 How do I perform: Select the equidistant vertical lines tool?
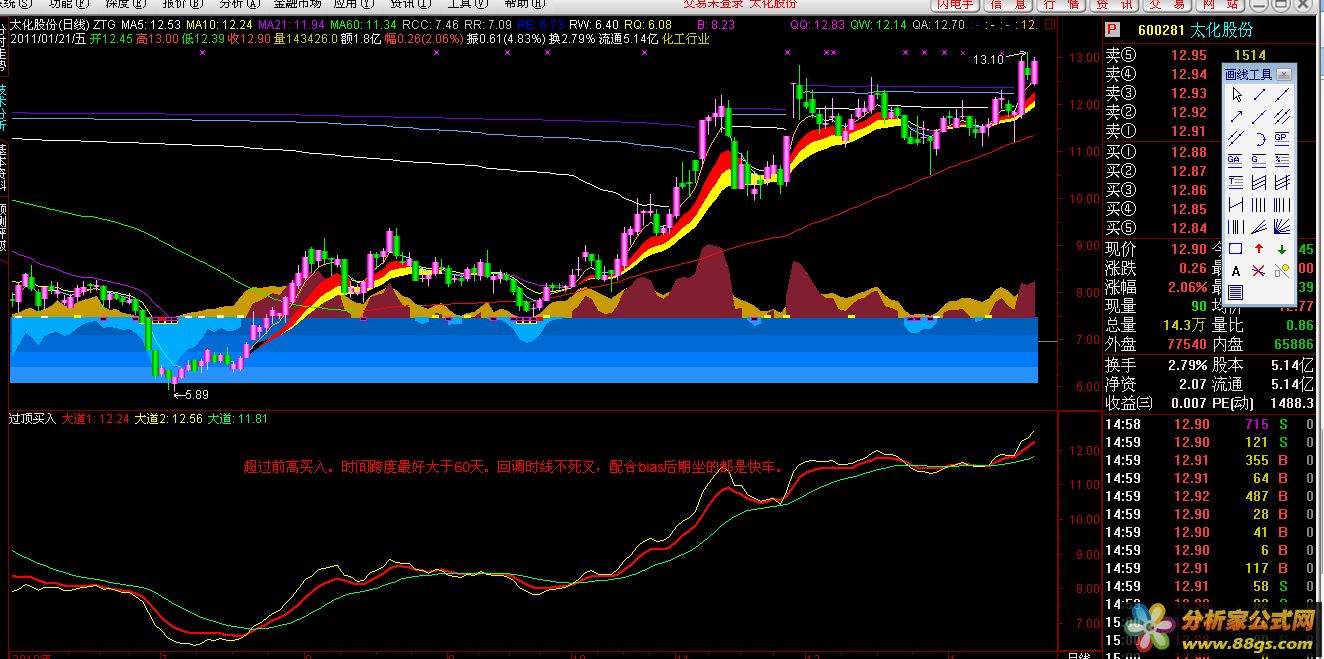pos(1259,204)
